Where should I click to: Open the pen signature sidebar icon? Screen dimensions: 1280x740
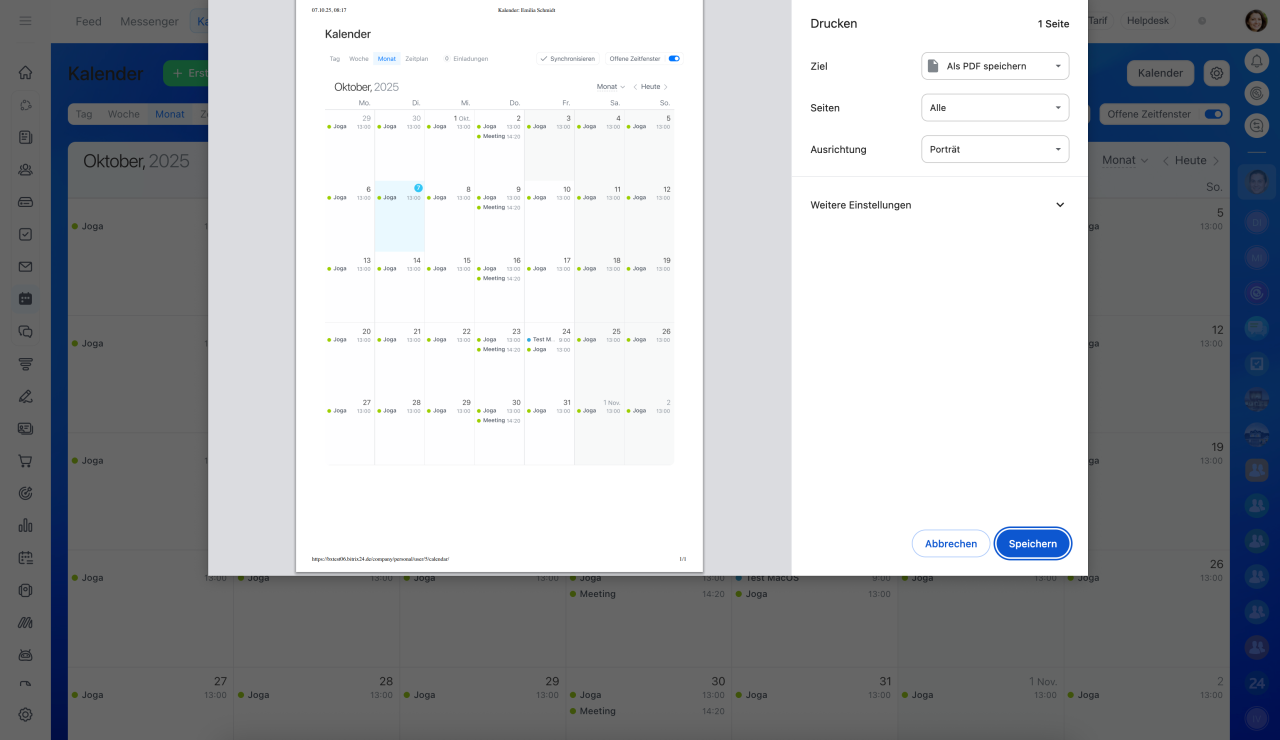pos(26,396)
